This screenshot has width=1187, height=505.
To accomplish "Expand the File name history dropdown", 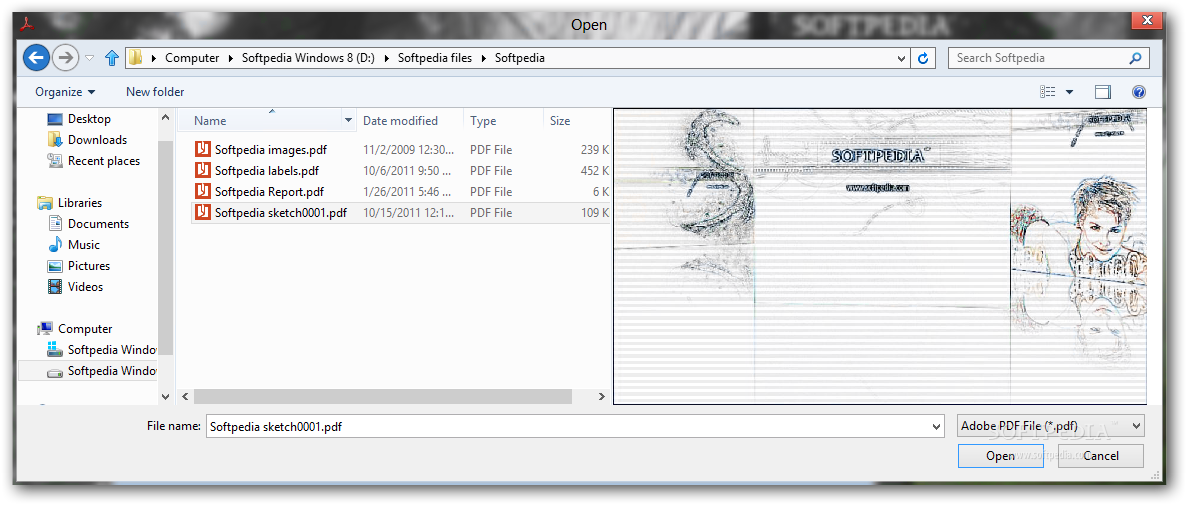I will 938,426.
